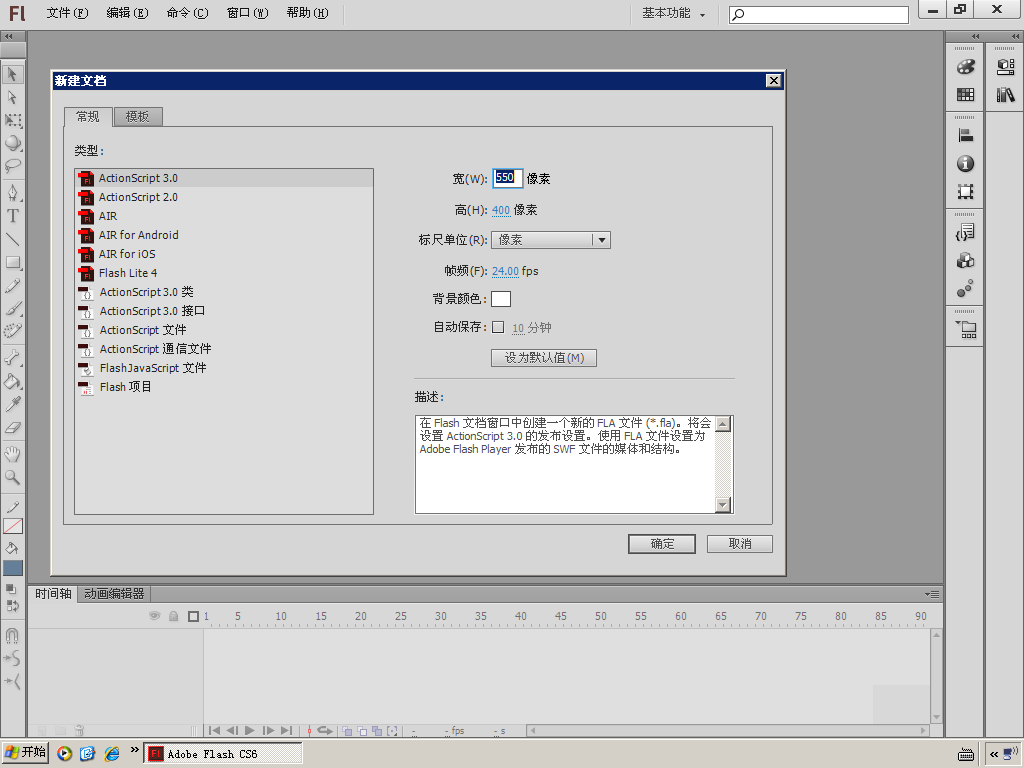Screen dimensions: 1024x768
Task: Expand the system tray arrows
Action: (994, 754)
